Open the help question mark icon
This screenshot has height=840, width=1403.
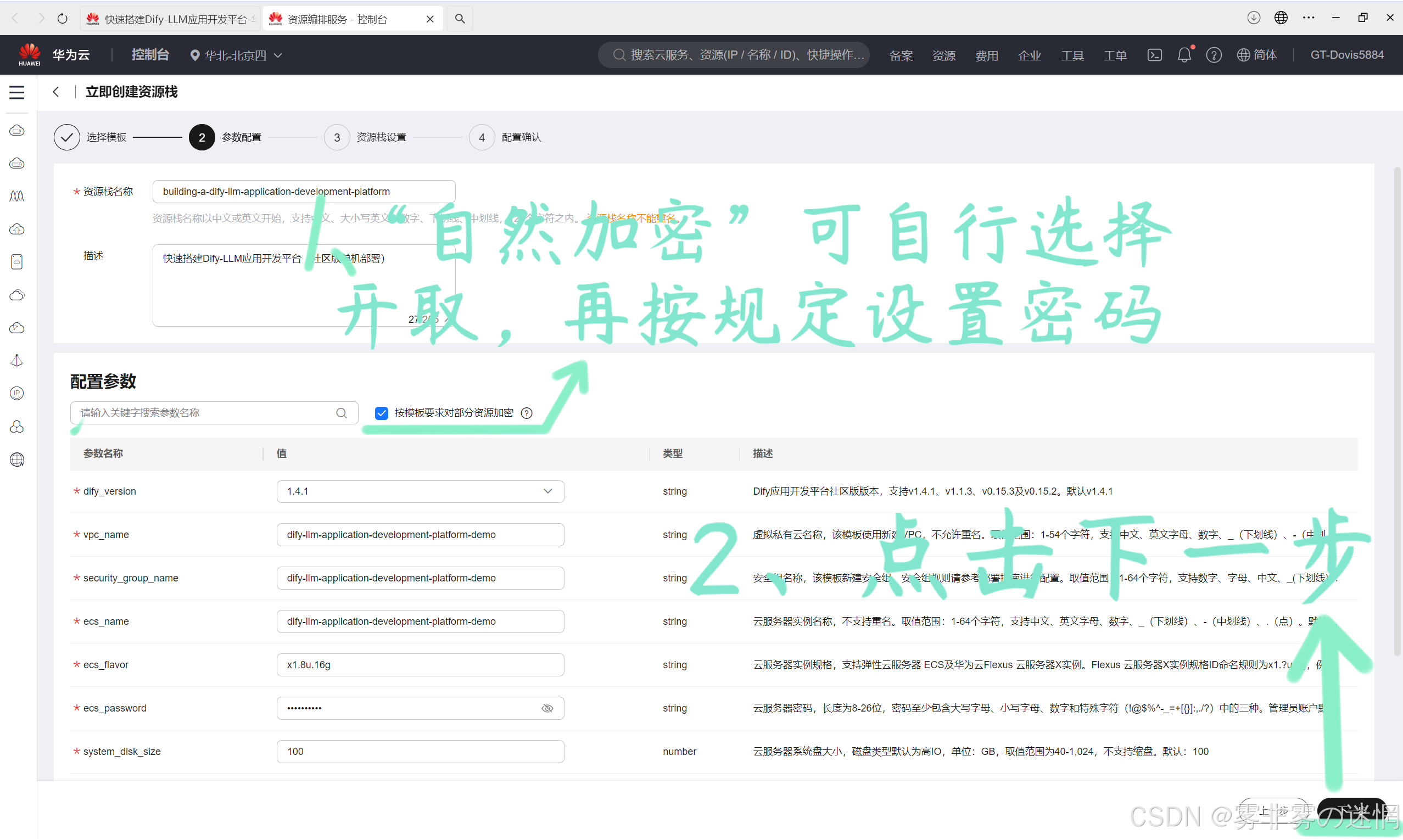[x=1214, y=55]
